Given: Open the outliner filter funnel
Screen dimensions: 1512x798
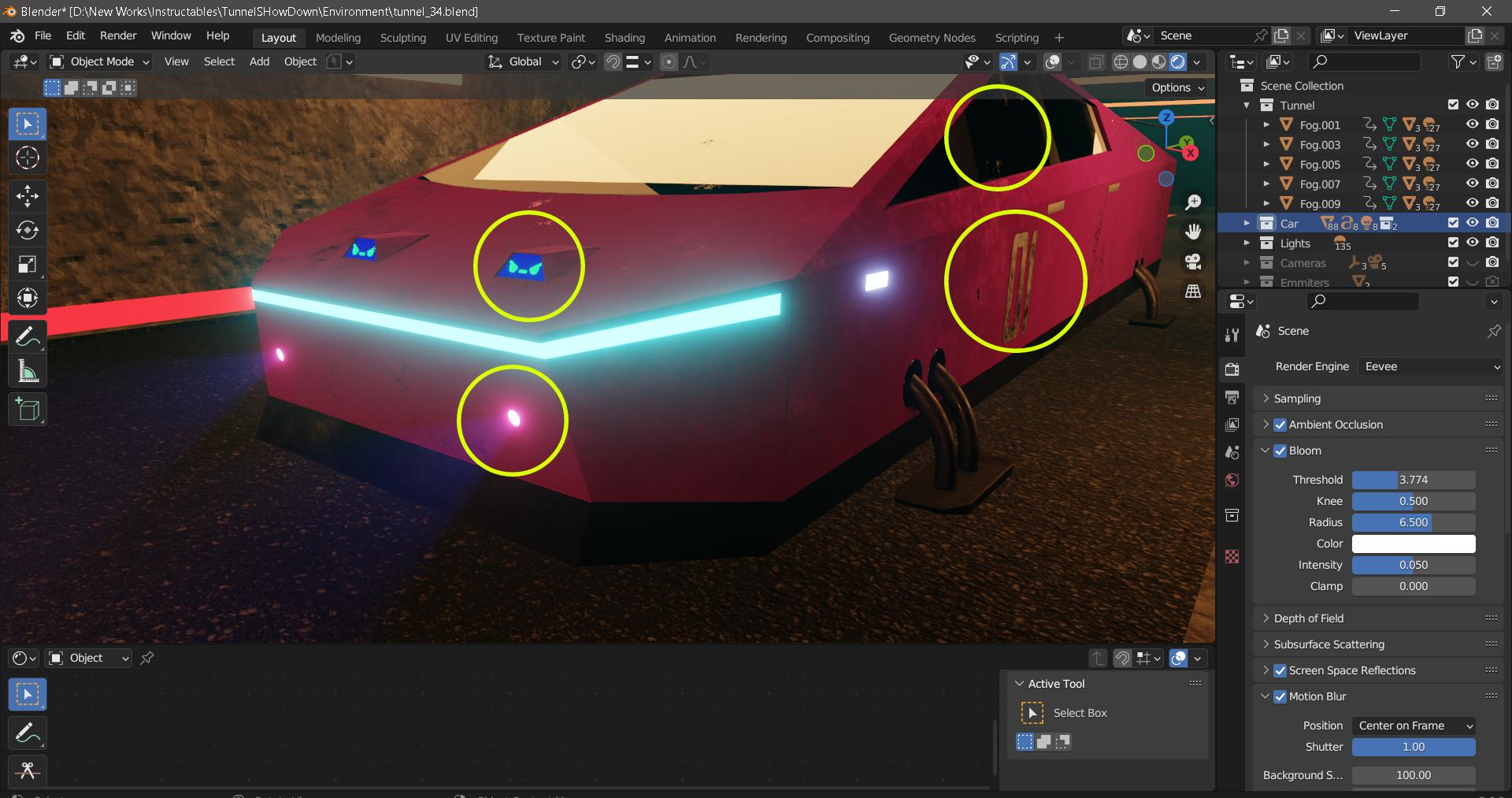Looking at the screenshot, I should (x=1458, y=61).
